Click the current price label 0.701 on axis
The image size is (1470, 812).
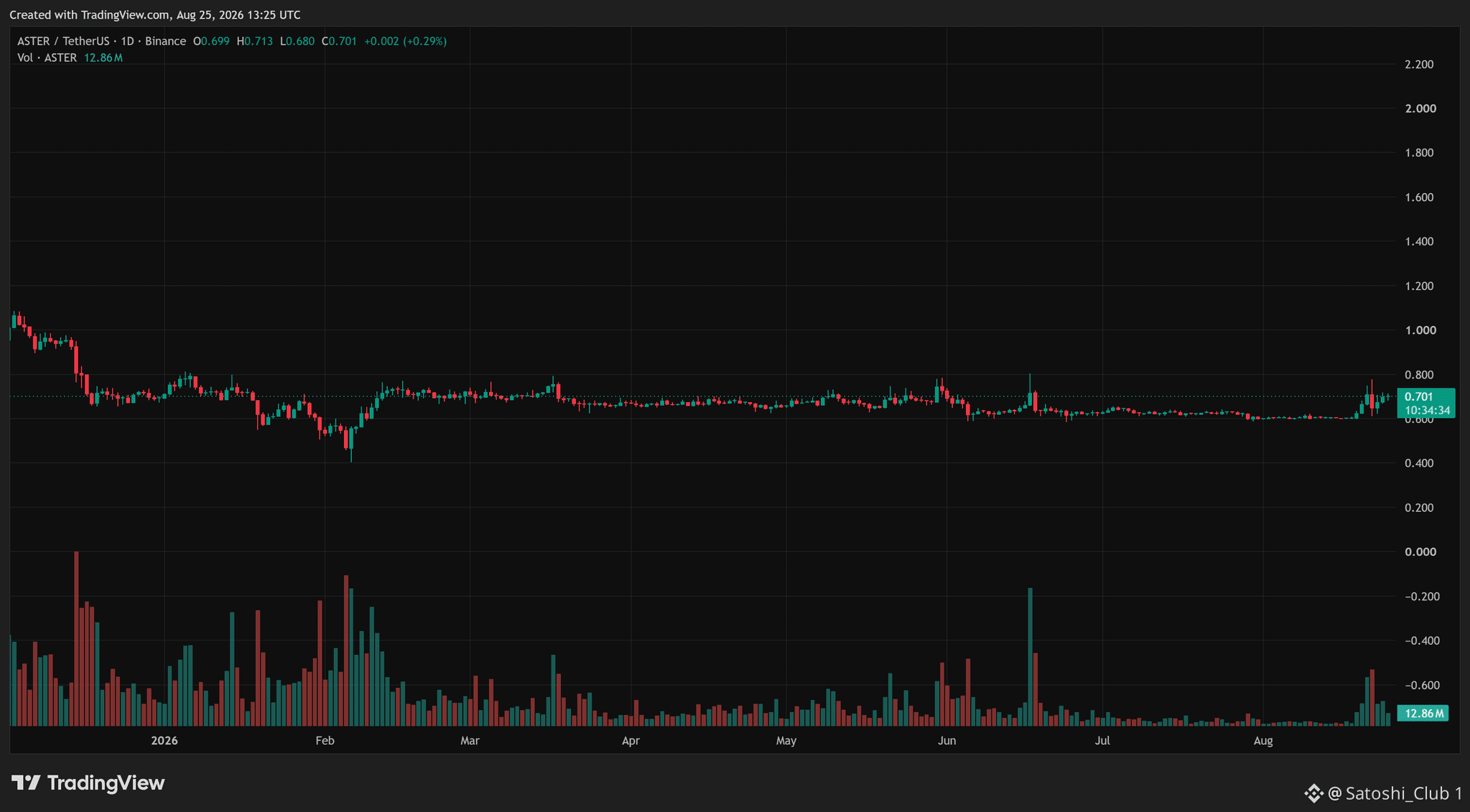(1418, 397)
